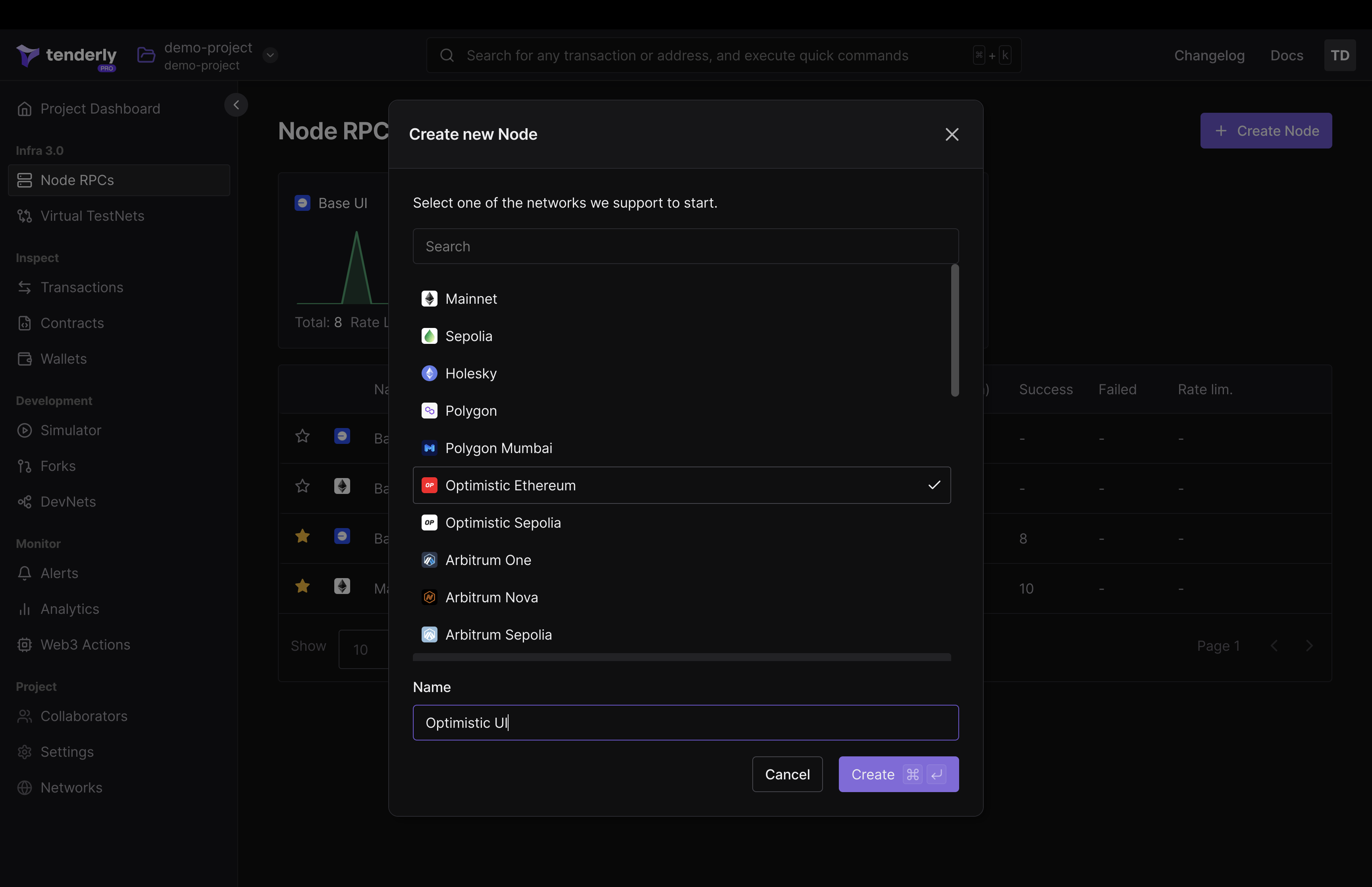1372x887 pixels.
Task: Toggle favorite star on second node row
Action: [x=302, y=487]
